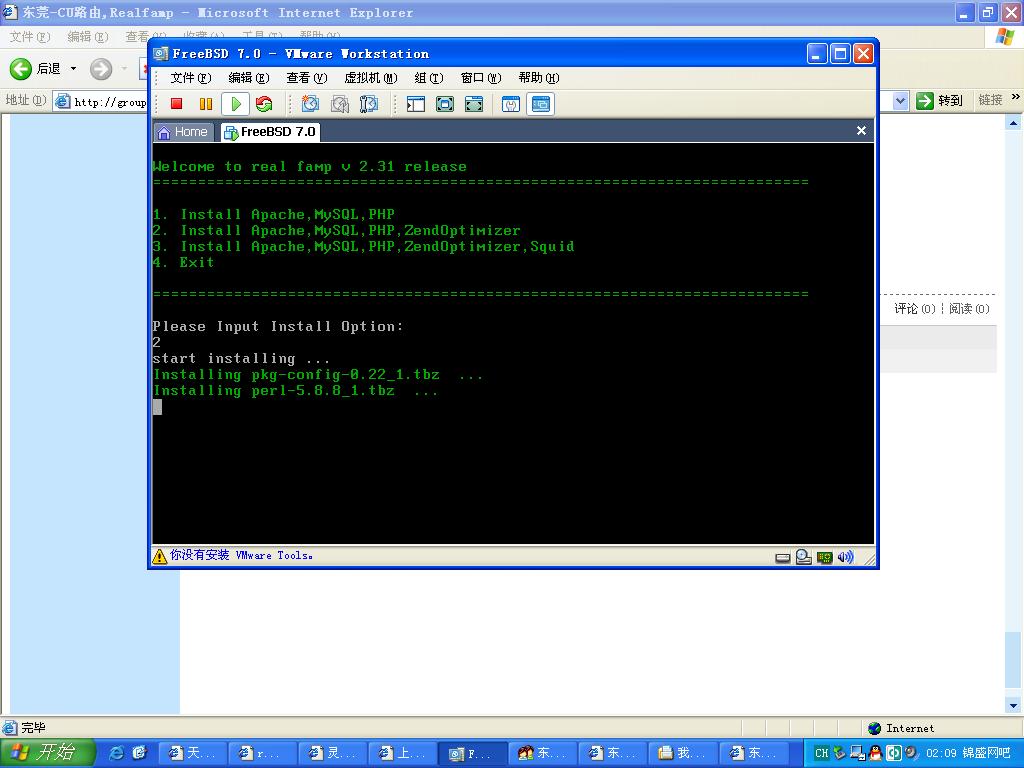
Task: Take a snapshot with the clock-star icon
Action: [x=310, y=104]
